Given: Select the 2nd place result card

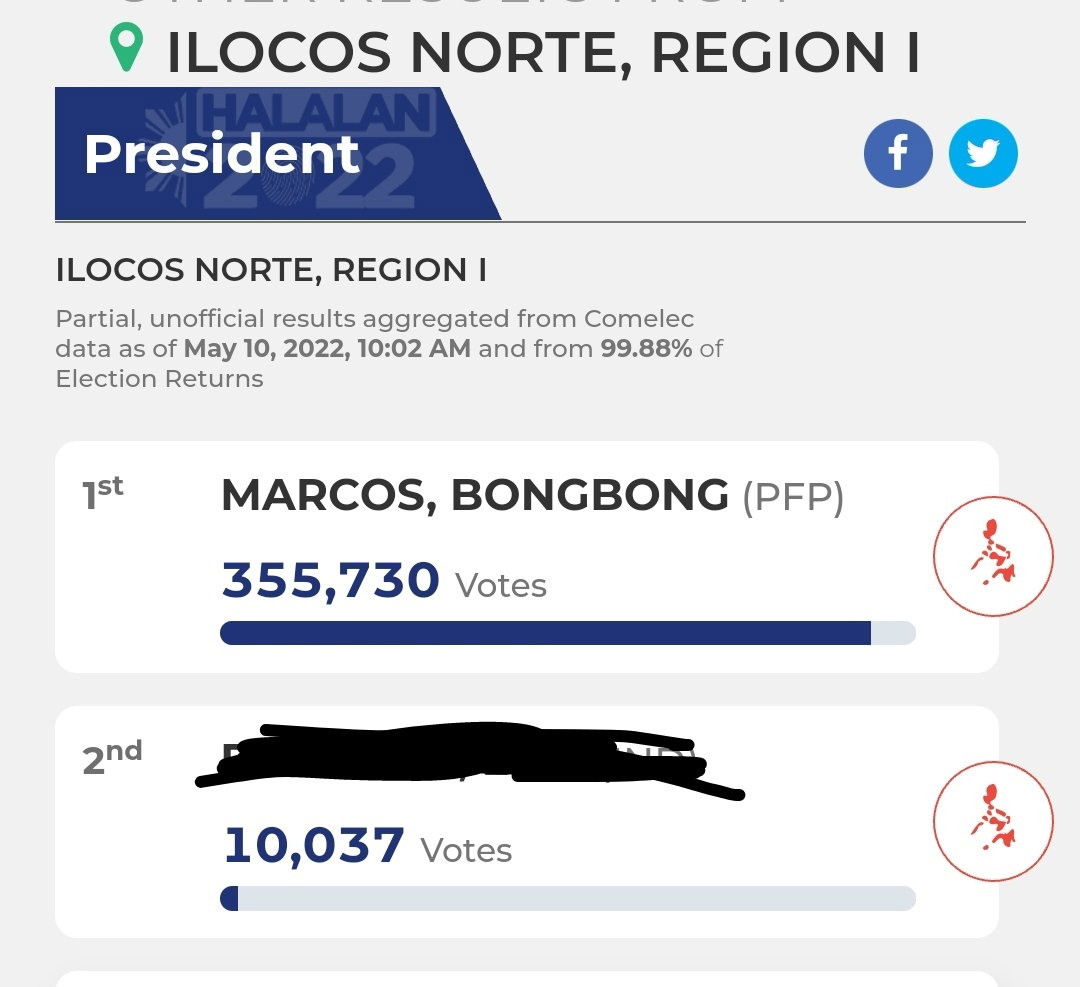Looking at the screenshot, I should [527, 822].
